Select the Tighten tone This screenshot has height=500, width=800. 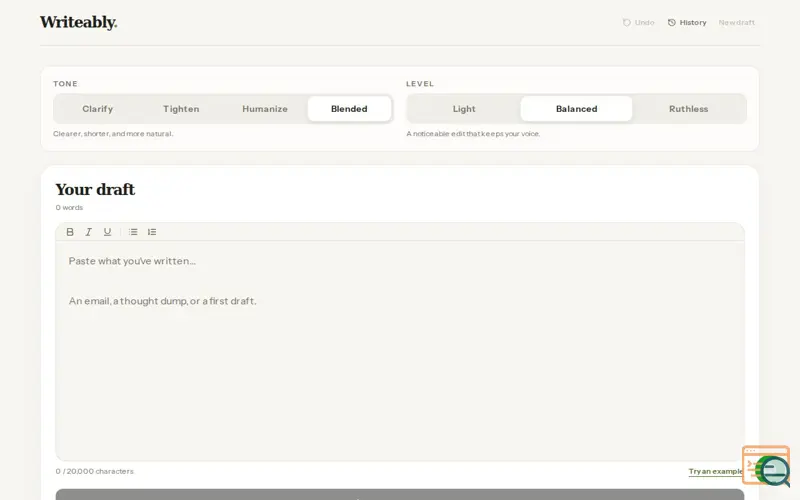point(181,109)
